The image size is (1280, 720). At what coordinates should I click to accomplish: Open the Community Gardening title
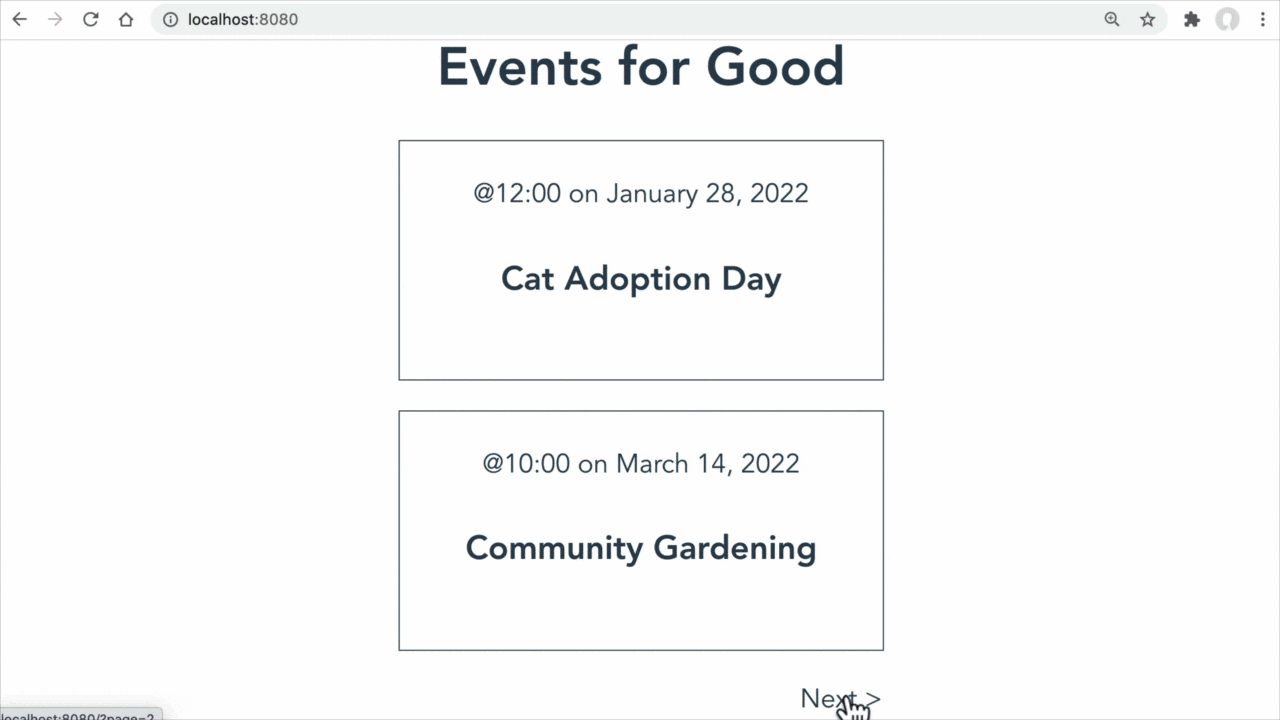(641, 548)
